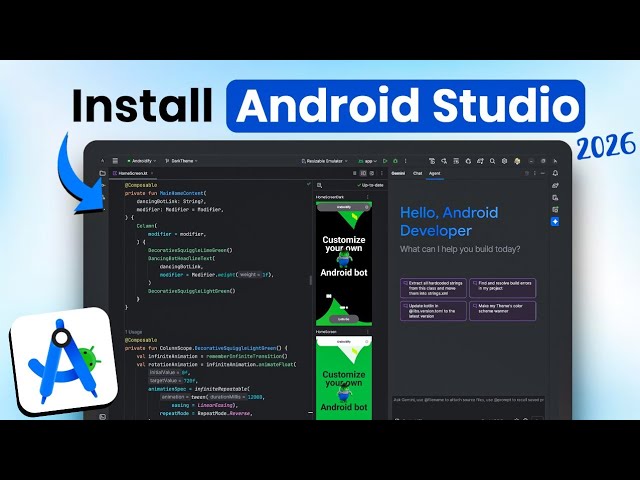Screen dimensions: 640x480
Task: Click 'What can I help you build today?' text
Action: click(460, 249)
